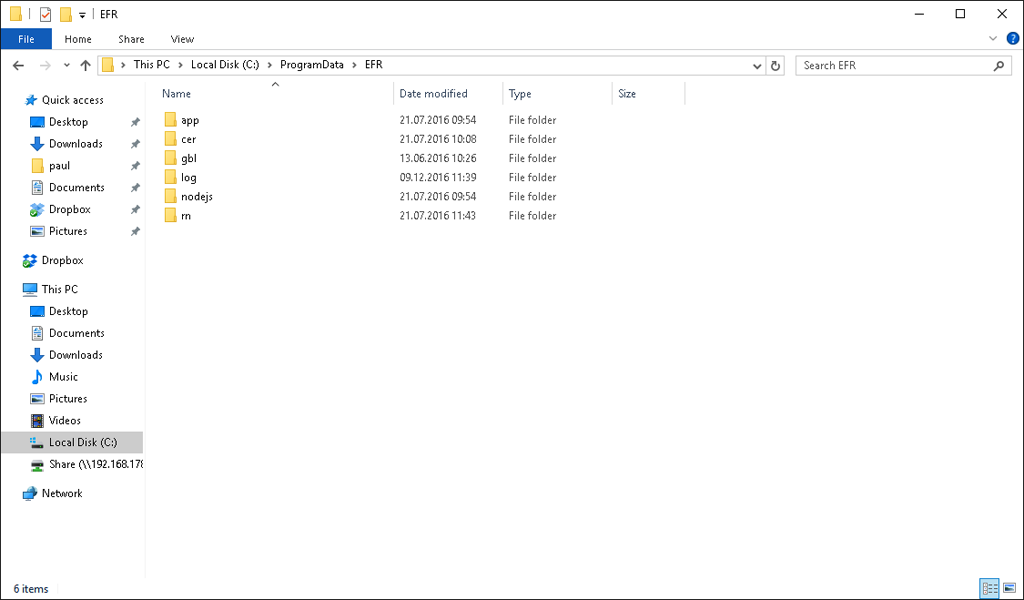Click the Back navigation arrow

click(x=18, y=65)
